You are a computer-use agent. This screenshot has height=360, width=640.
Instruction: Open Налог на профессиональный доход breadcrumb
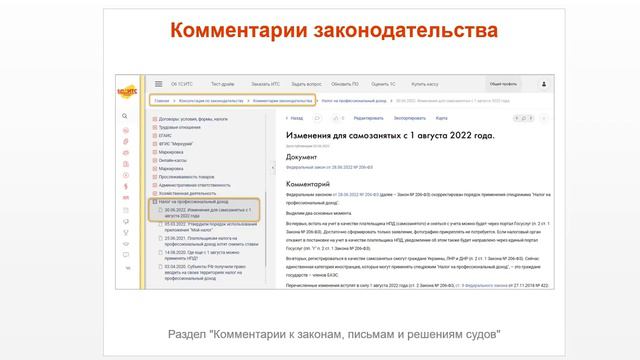354,101
